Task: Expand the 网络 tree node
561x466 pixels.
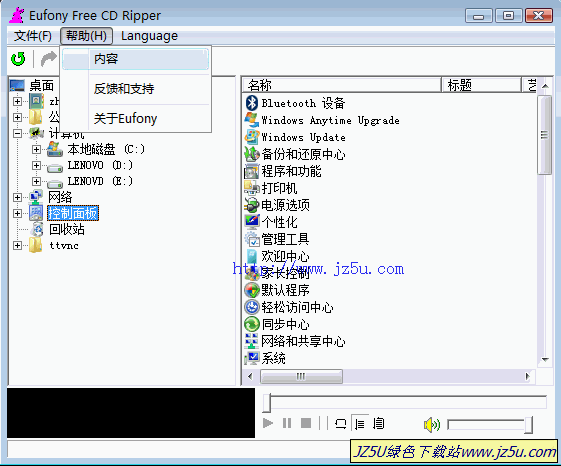Action: pyautogui.click(x=17, y=197)
